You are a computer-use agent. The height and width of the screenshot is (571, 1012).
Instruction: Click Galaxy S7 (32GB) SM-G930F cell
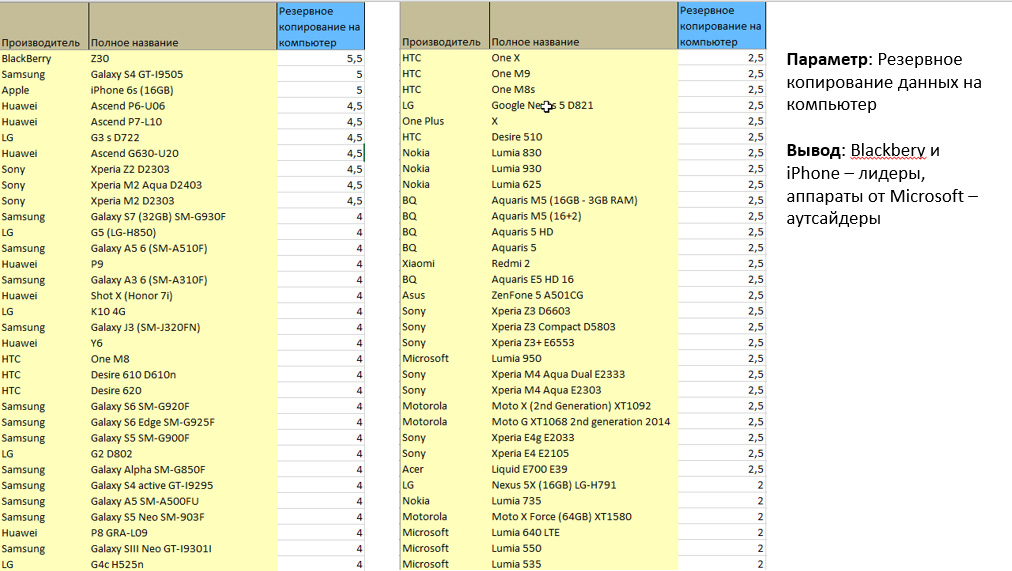183,217
